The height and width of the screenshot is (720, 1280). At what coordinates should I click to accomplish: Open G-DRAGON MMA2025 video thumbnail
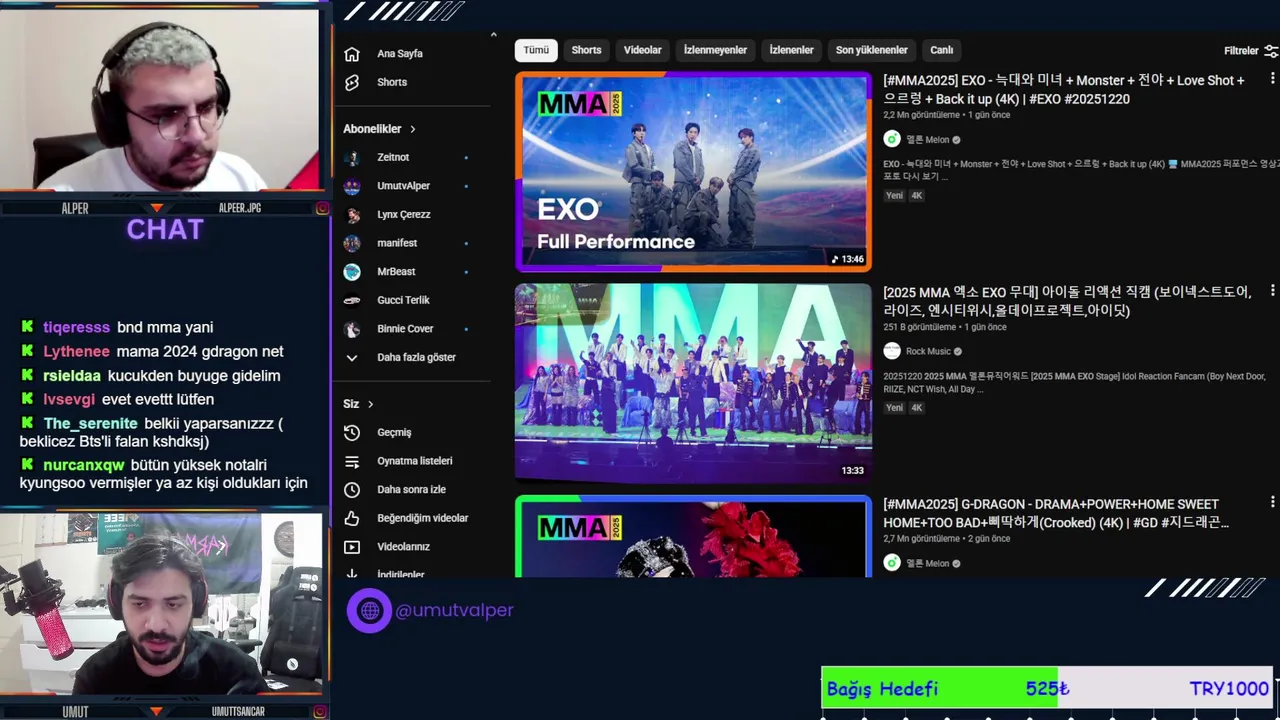click(x=693, y=537)
